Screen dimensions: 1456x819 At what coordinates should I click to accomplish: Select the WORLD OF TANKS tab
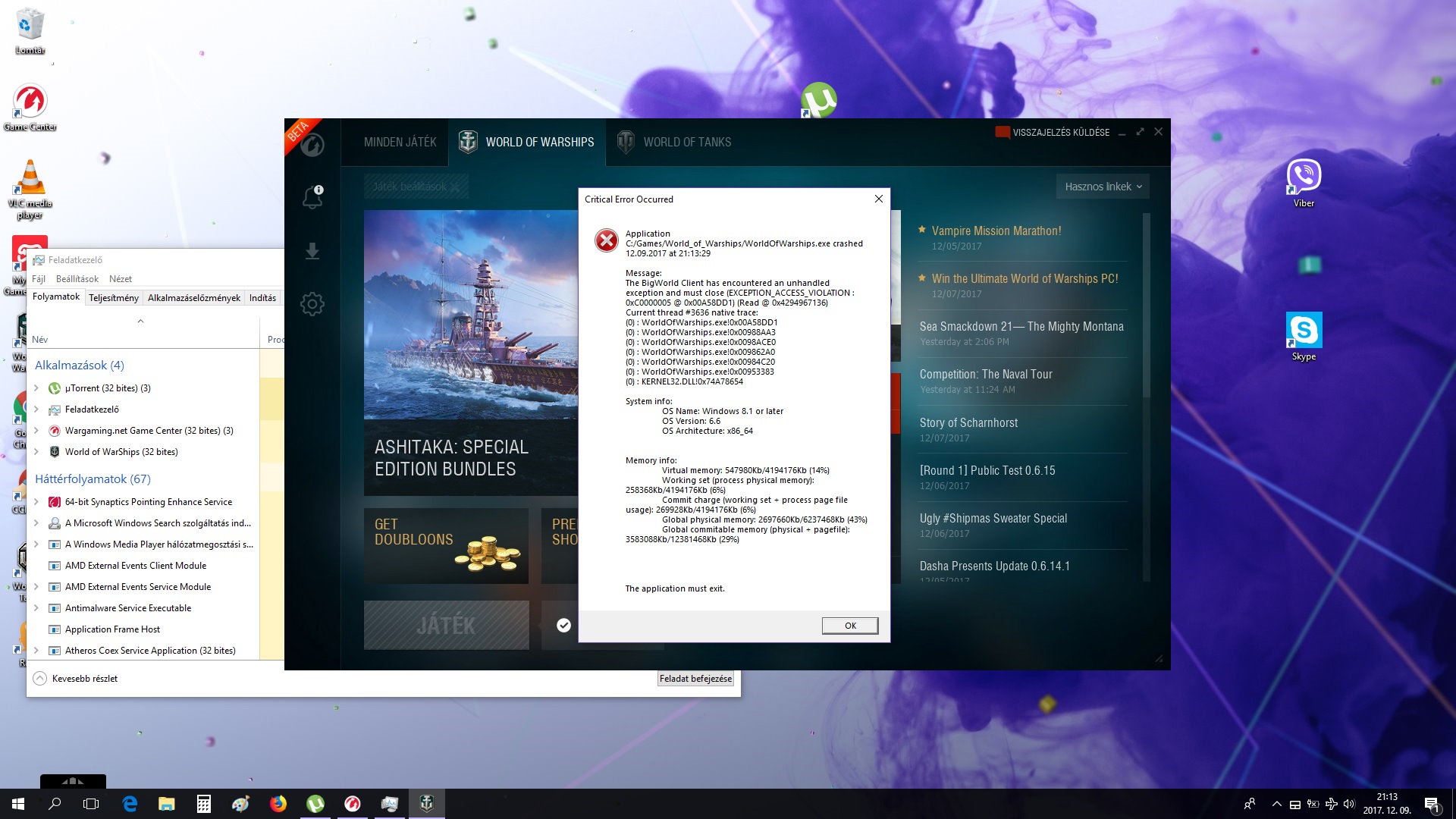675,142
